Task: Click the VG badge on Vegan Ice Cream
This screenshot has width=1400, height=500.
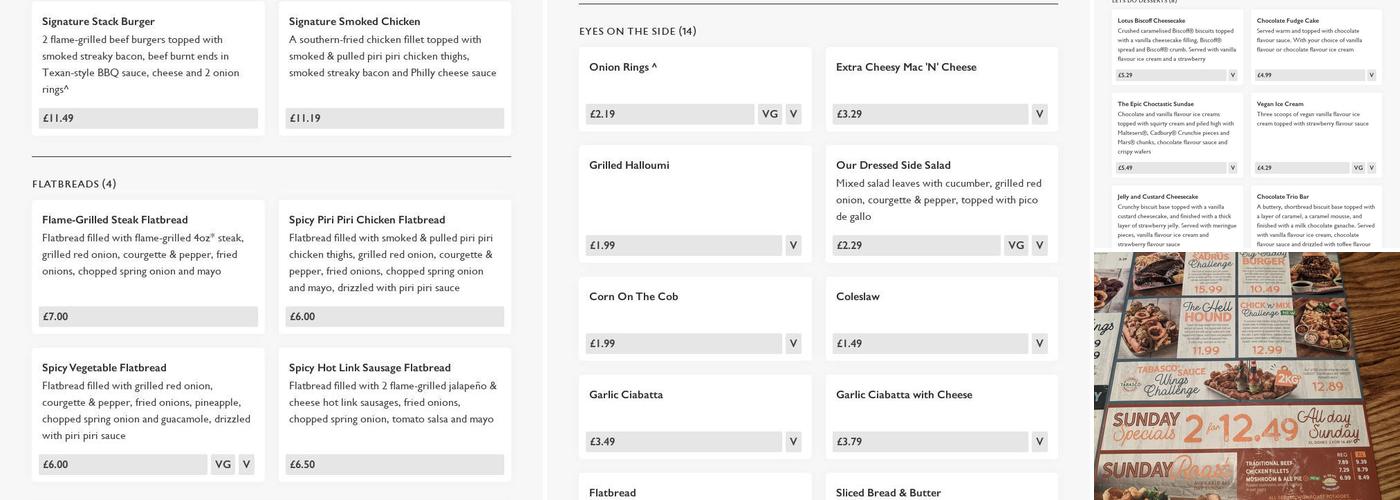Action: 1358,168
